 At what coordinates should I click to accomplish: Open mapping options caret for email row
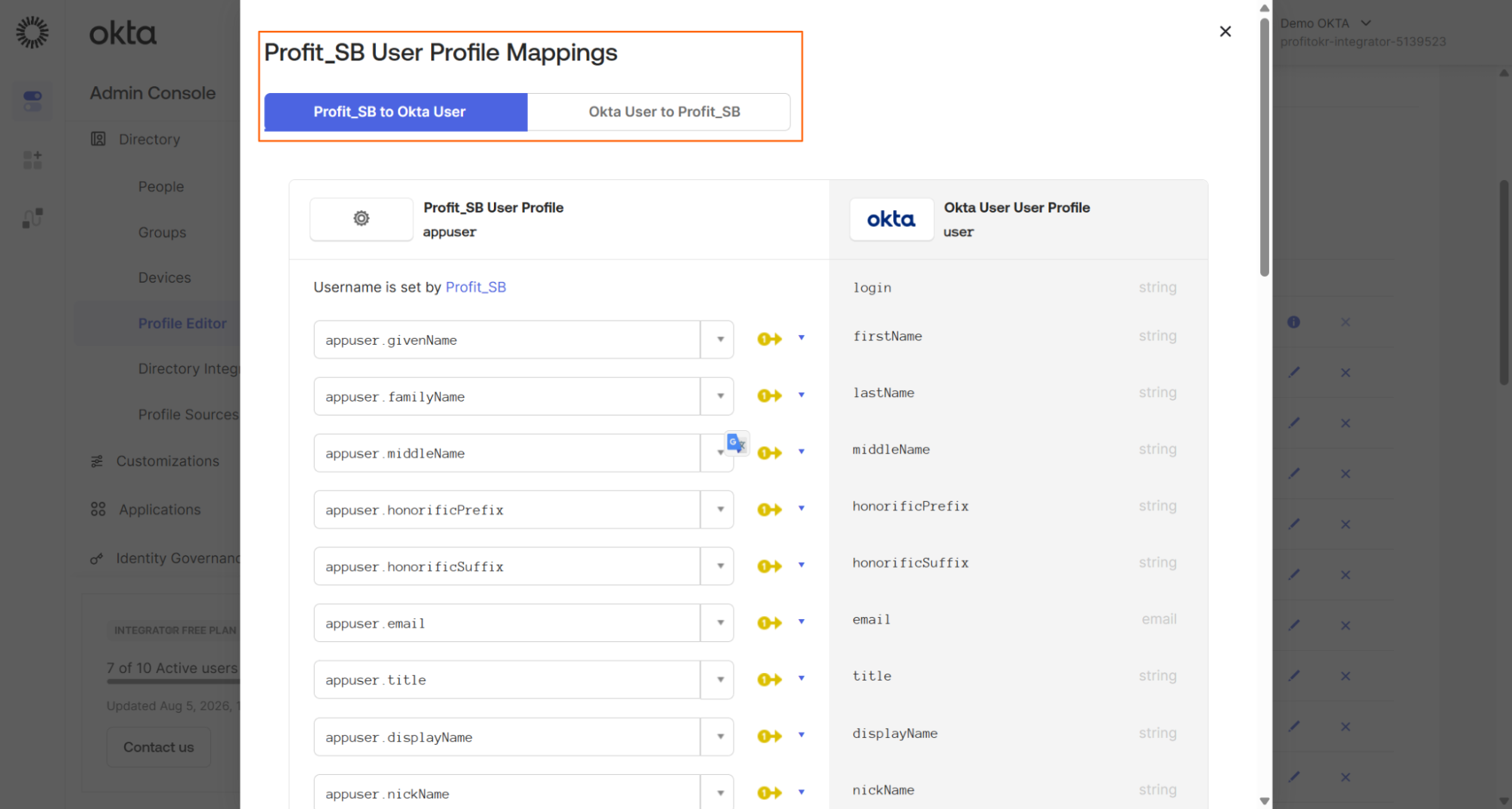(x=802, y=621)
